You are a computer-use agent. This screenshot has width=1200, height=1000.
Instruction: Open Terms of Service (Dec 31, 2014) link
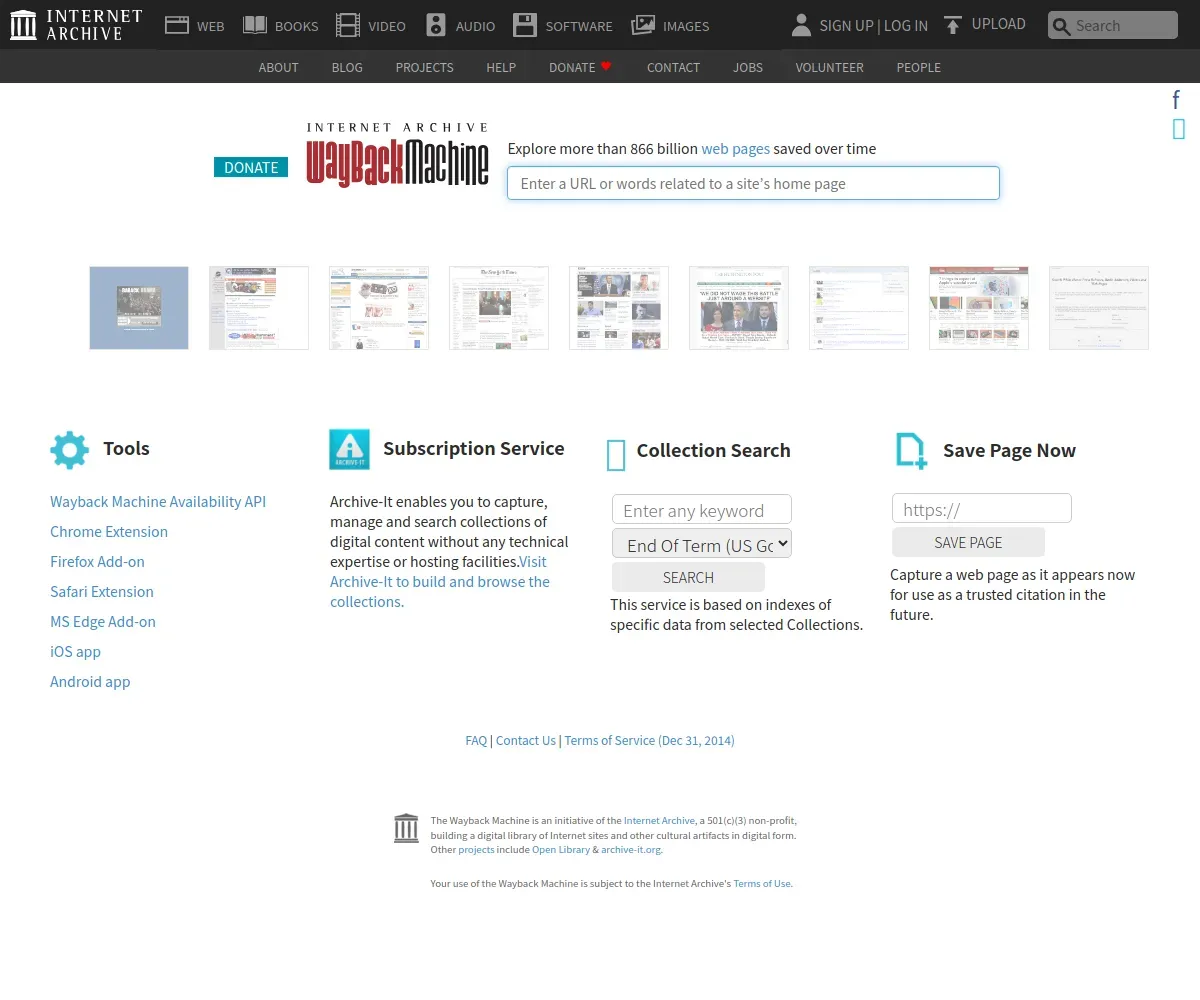coord(649,741)
